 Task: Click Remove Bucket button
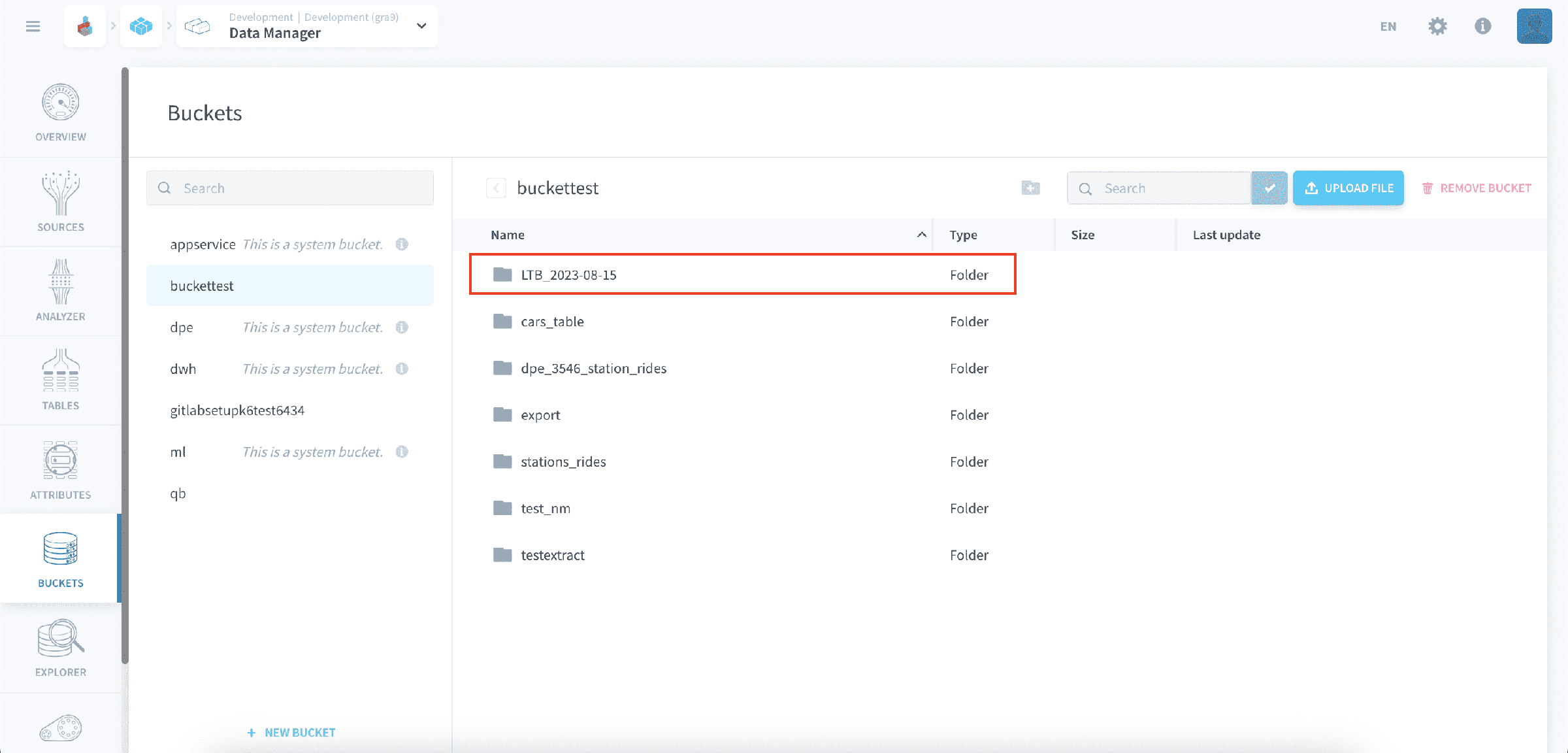point(1477,188)
